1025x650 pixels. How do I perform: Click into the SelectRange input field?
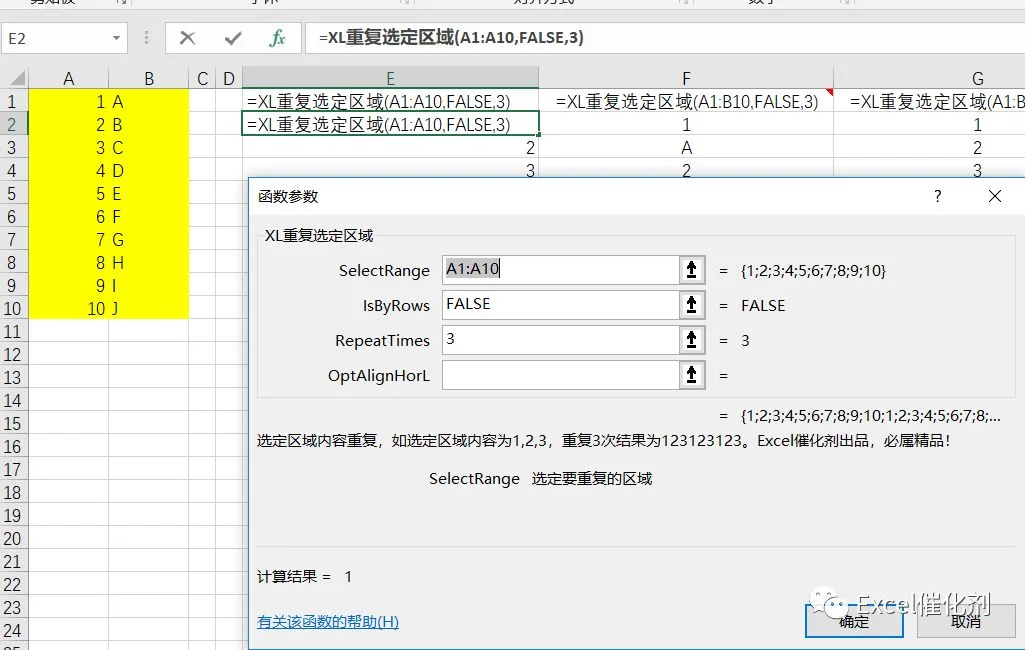click(560, 269)
